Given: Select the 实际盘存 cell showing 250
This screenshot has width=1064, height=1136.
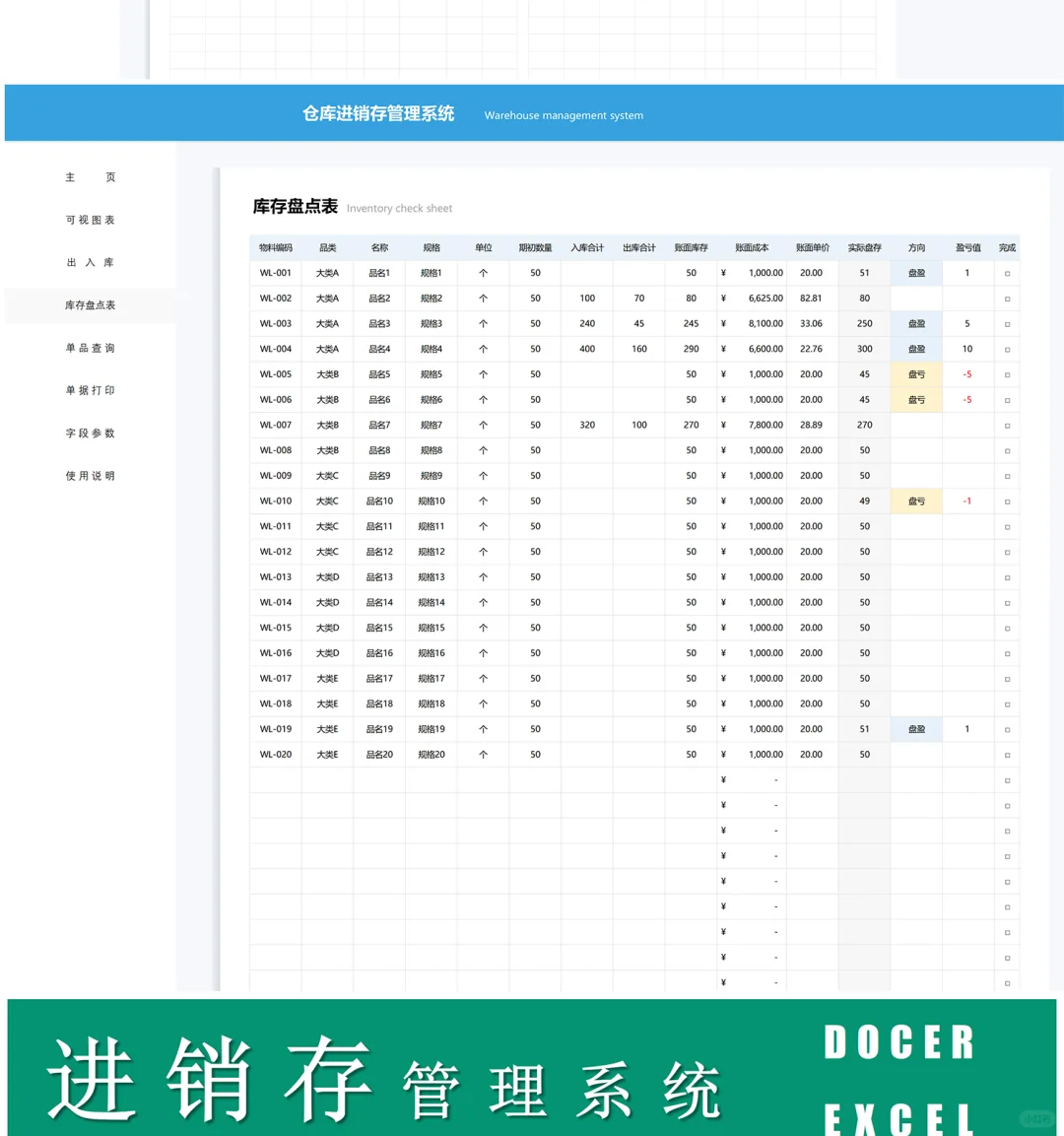Looking at the screenshot, I should (864, 324).
